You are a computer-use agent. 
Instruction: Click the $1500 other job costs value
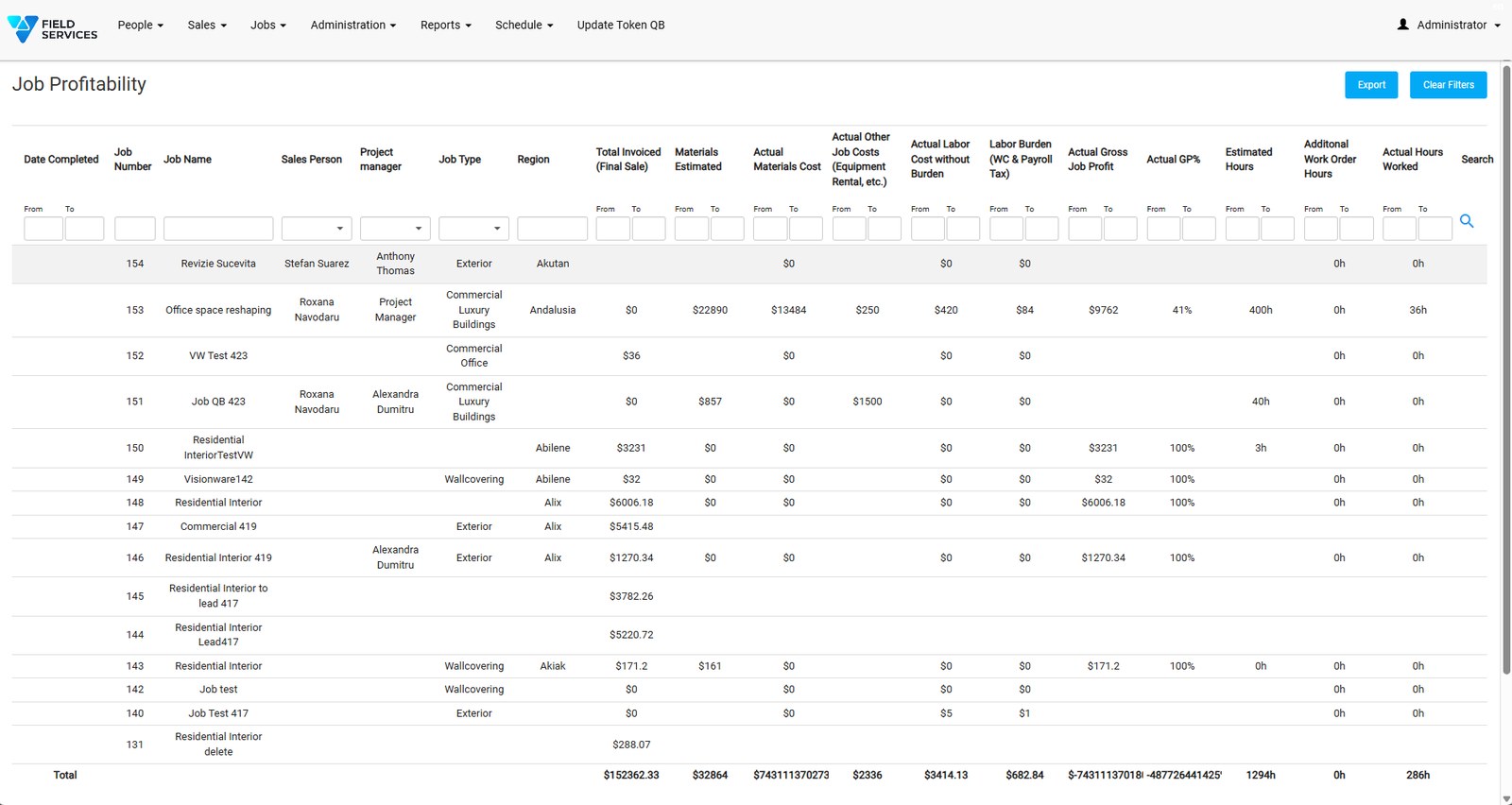point(868,402)
